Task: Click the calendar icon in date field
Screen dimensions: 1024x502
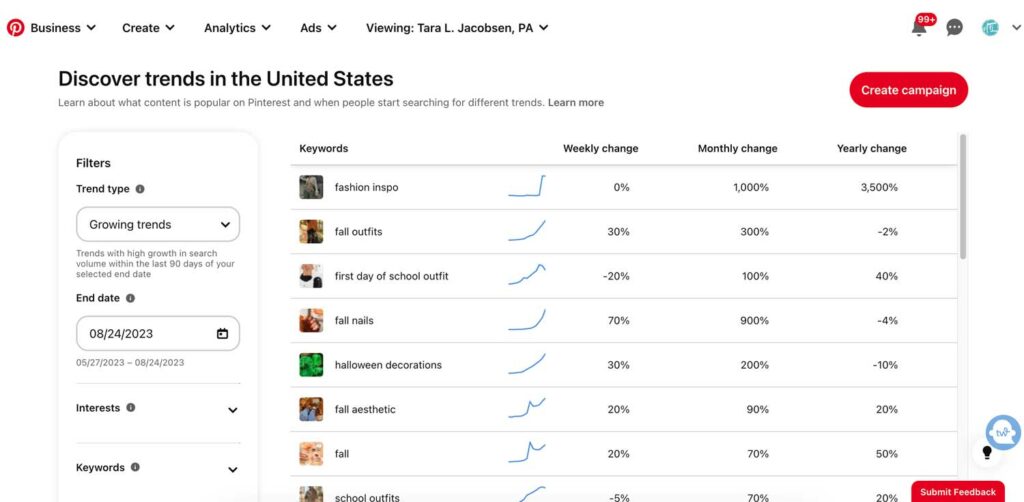Action: click(222, 334)
